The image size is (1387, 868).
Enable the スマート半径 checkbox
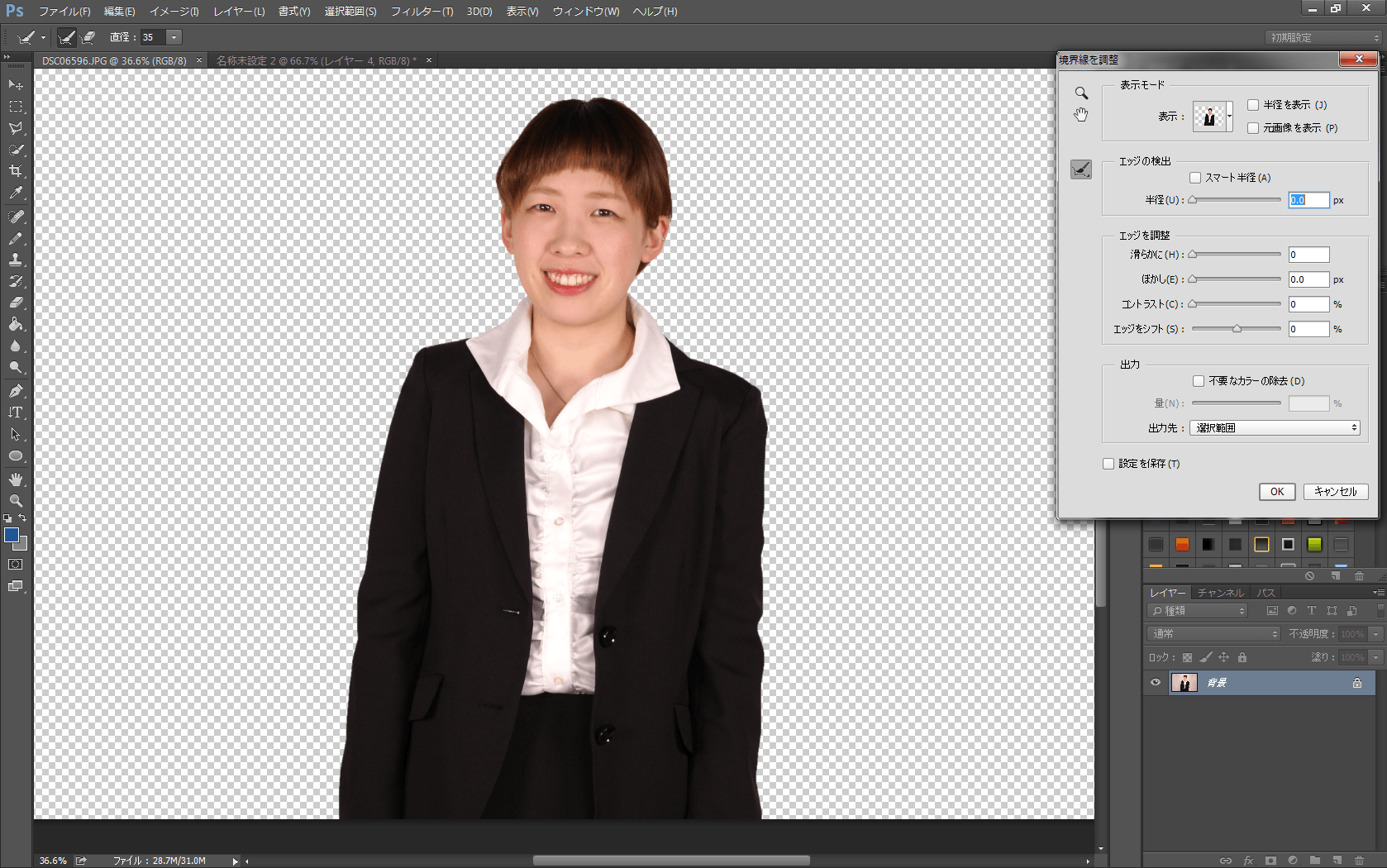(1195, 178)
